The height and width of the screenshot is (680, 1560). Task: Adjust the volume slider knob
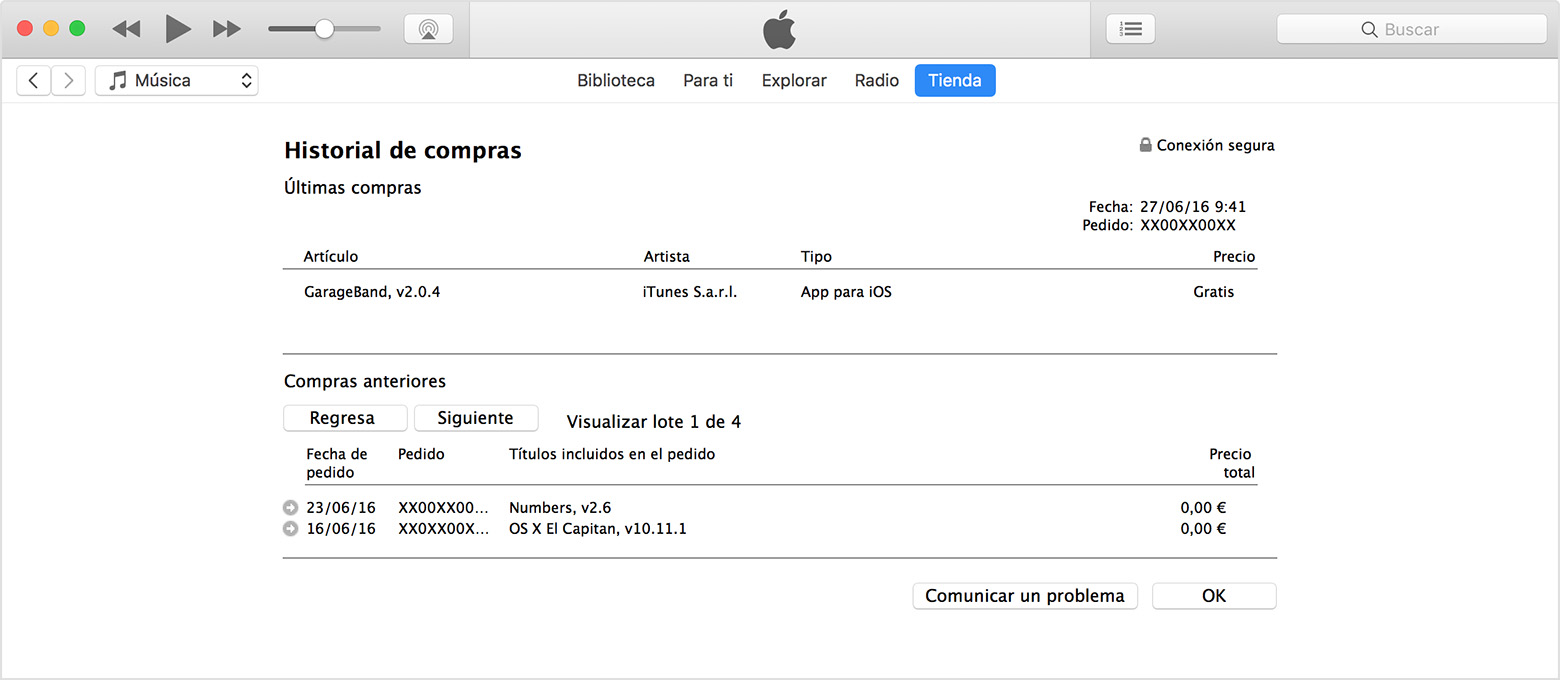(x=324, y=29)
